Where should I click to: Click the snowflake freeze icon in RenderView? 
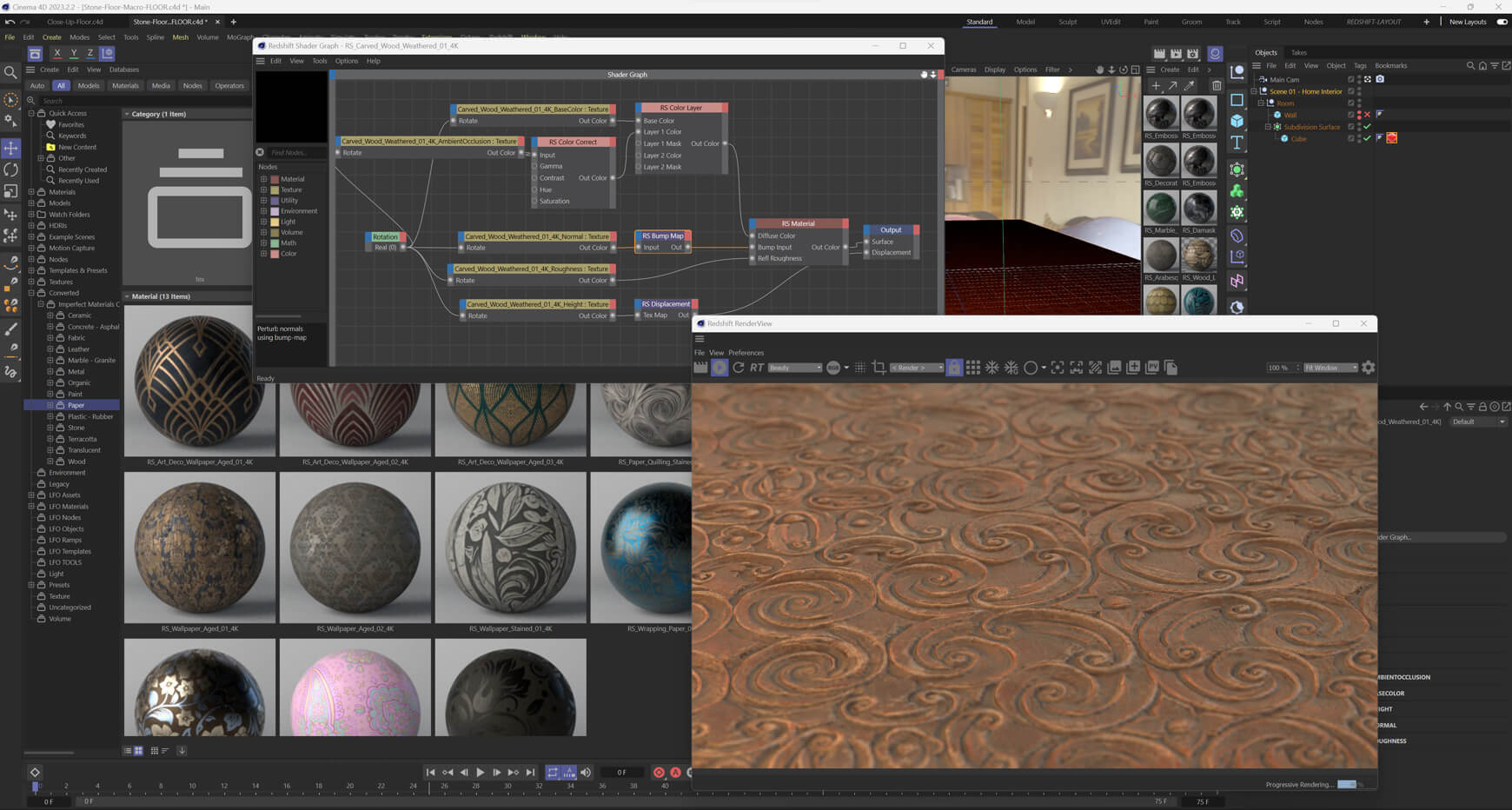click(992, 368)
